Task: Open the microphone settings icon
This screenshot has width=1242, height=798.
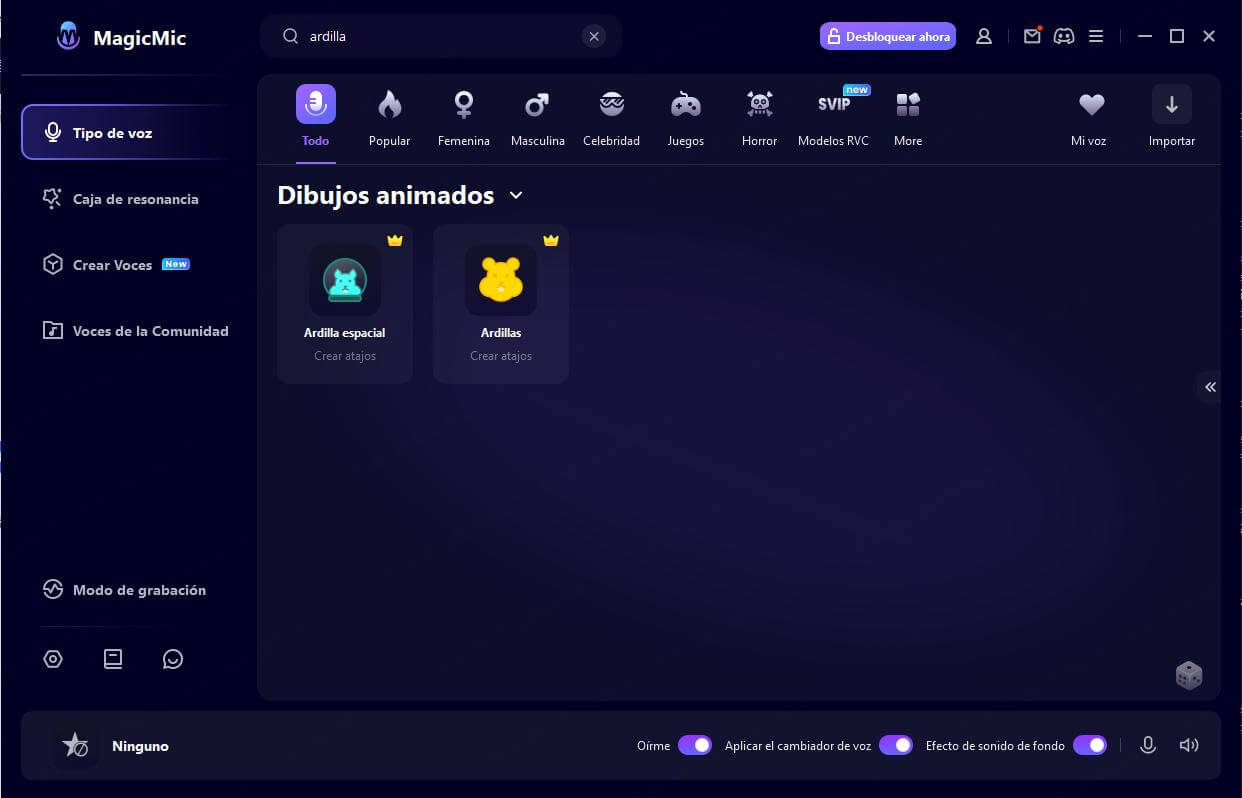Action: tap(1147, 745)
